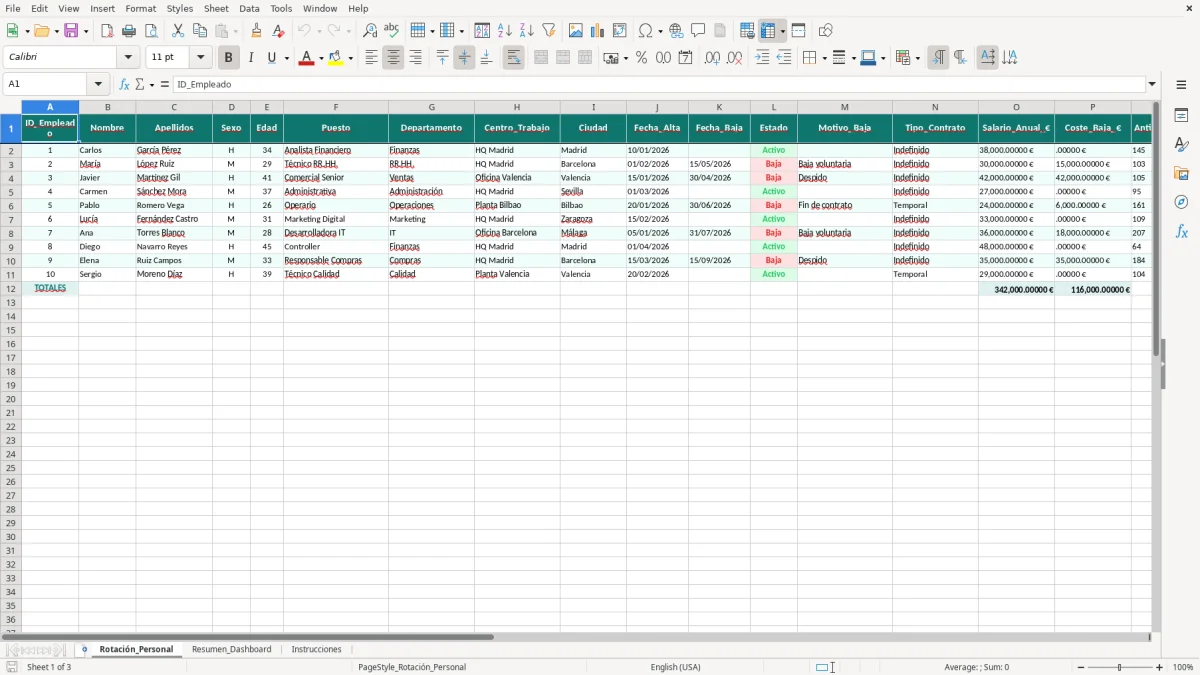This screenshot has height=675, width=1200.
Task: Open Font Size dropdown arrow
Action: pyautogui.click(x=200, y=58)
